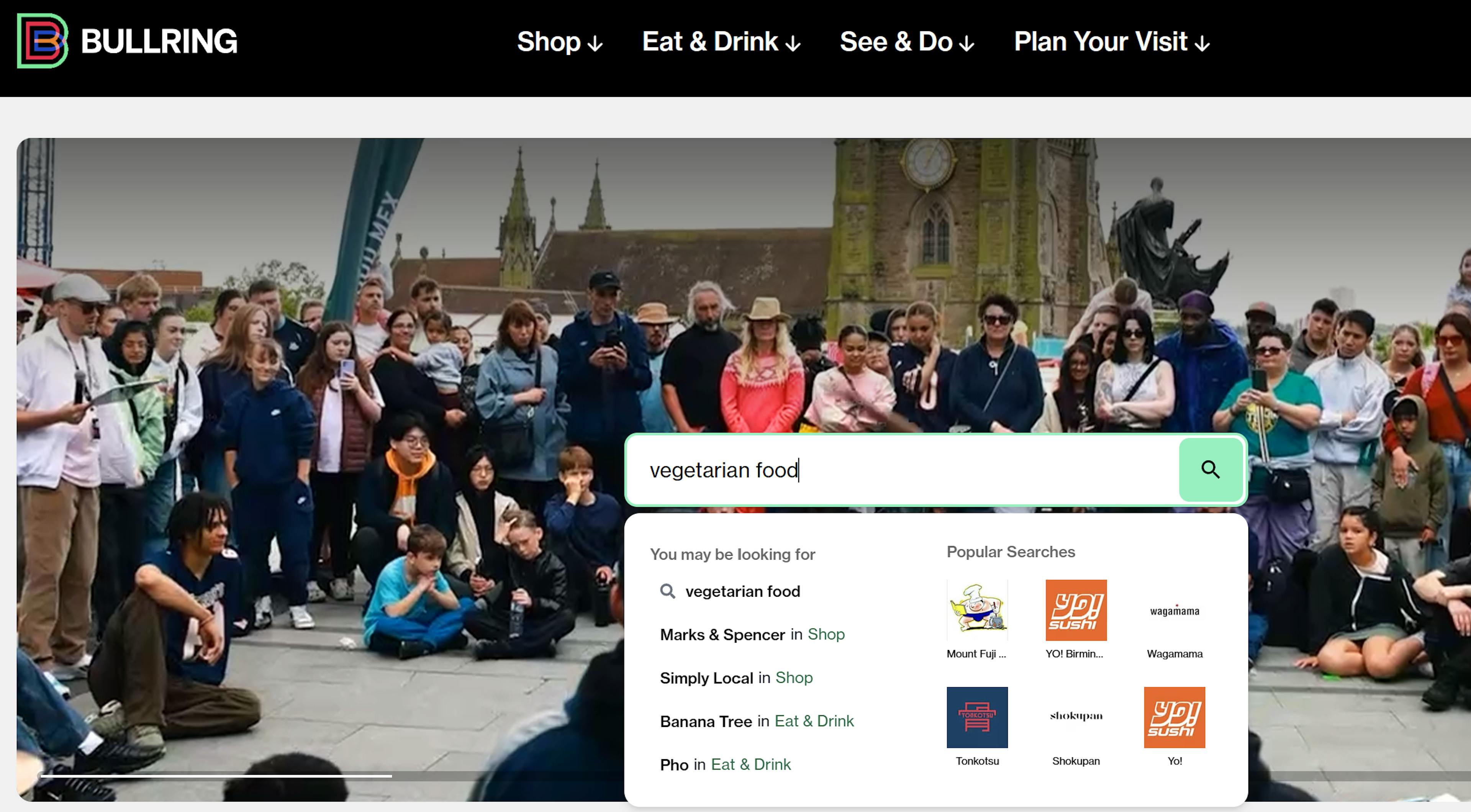Click the green search magnifier button
This screenshot has width=1471, height=812.
pyautogui.click(x=1210, y=469)
